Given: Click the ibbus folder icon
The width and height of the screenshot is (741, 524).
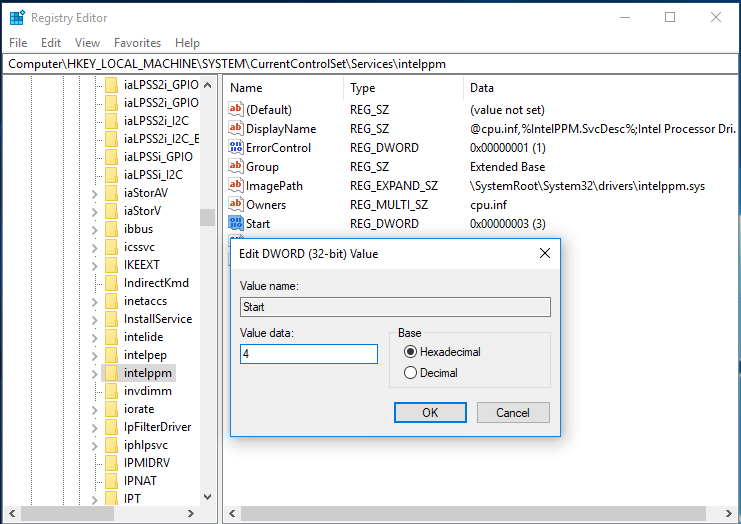Looking at the screenshot, I should click(x=112, y=229).
